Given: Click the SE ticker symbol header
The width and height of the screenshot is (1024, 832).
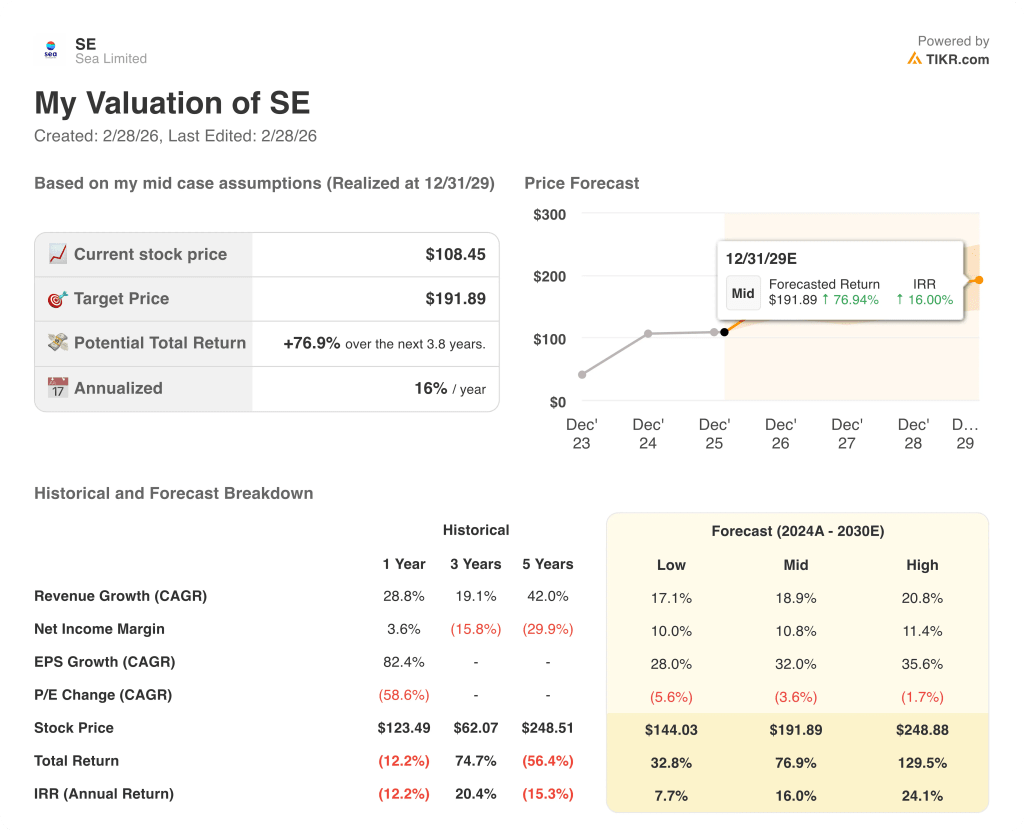Looking at the screenshot, I should (x=86, y=44).
